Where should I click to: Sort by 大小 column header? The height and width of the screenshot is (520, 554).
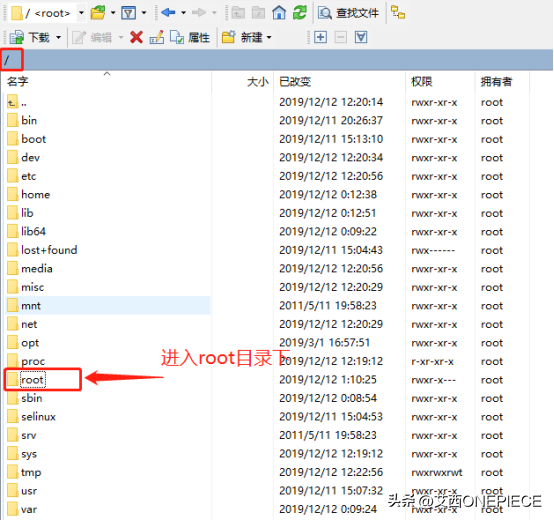tap(243, 82)
